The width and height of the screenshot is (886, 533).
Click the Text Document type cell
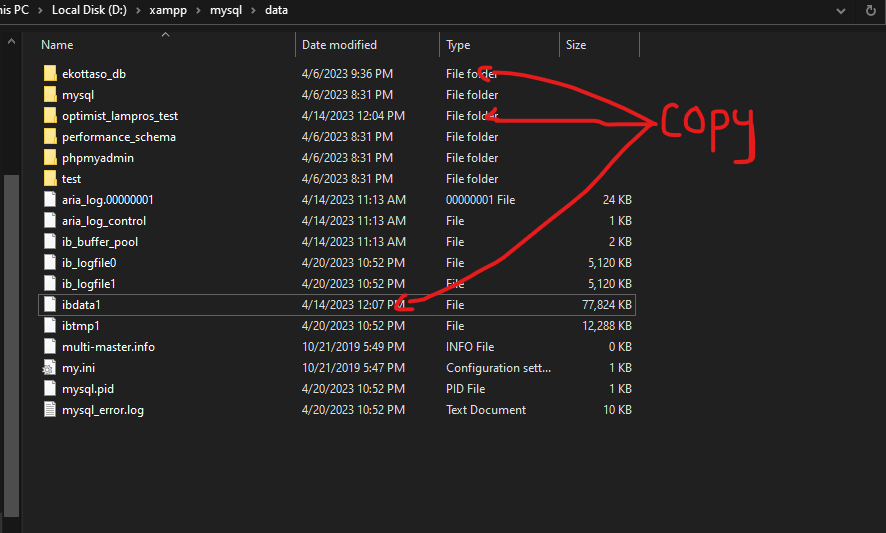(x=485, y=410)
